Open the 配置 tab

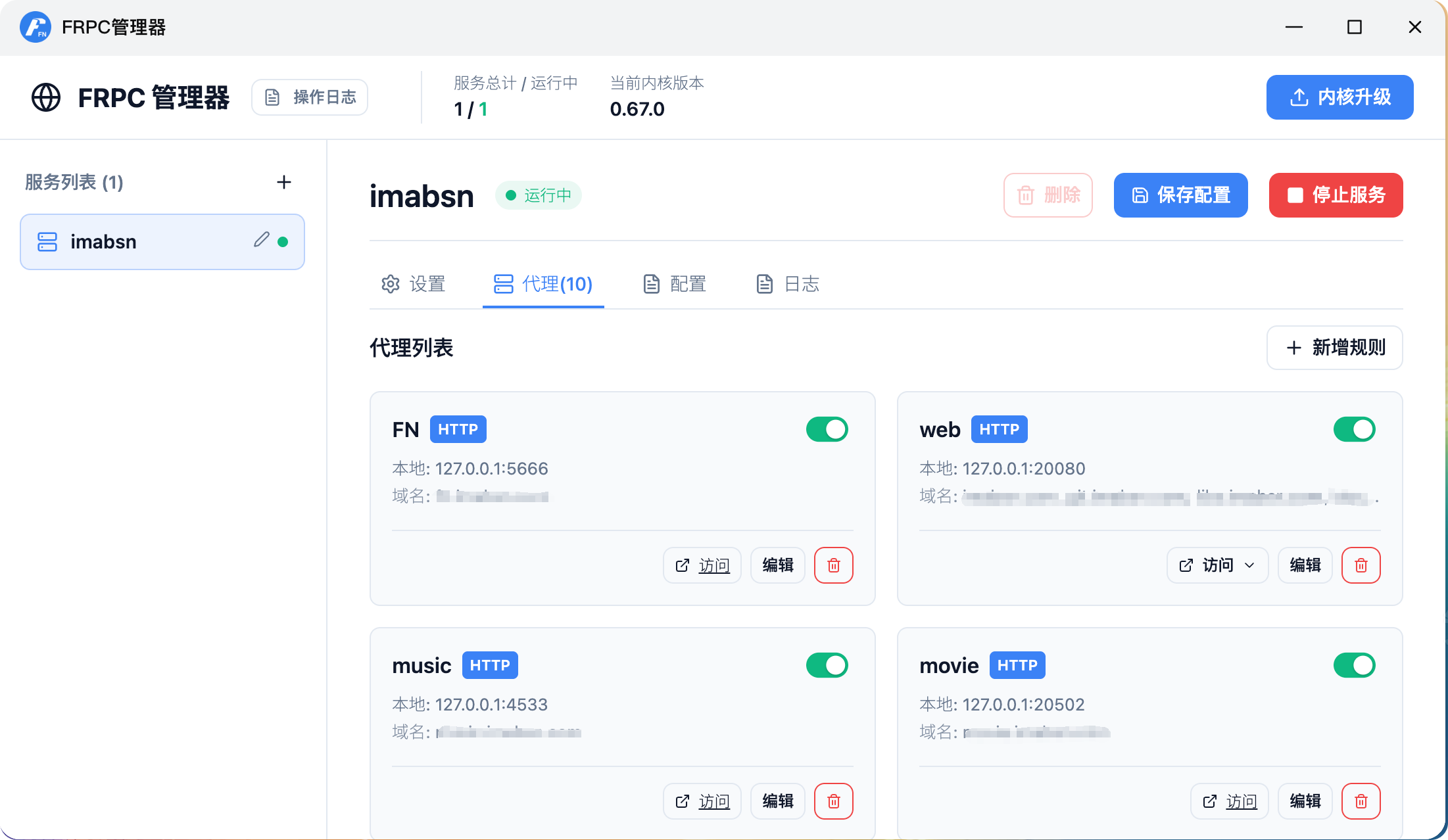click(675, 284)
